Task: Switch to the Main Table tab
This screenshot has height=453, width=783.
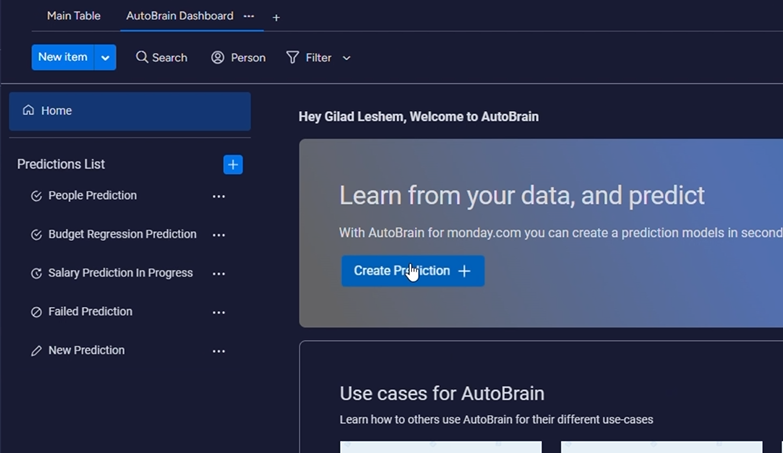Action: click(73, 16)
